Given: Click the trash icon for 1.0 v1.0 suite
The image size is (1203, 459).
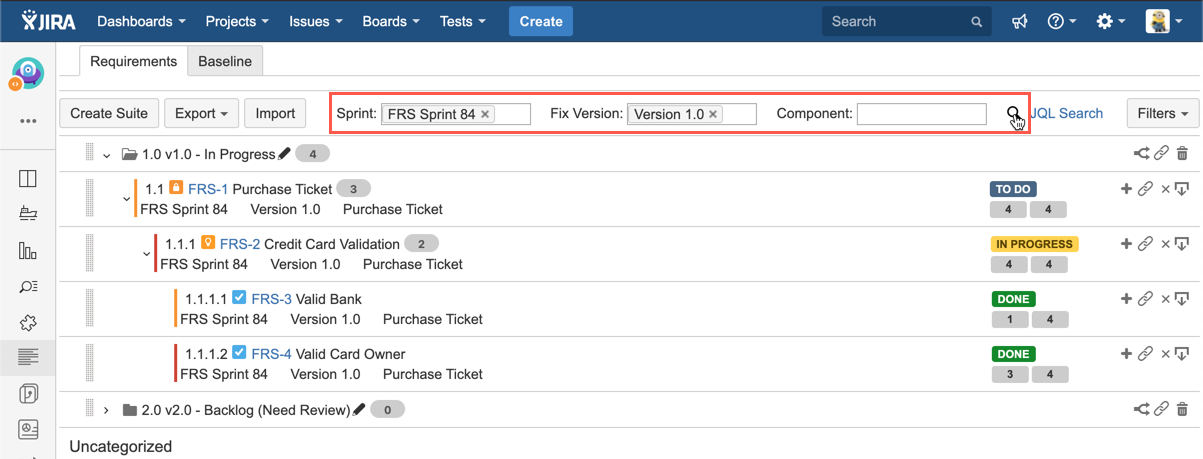Looking at the screenshot, I should click(x=1182, y=154).
